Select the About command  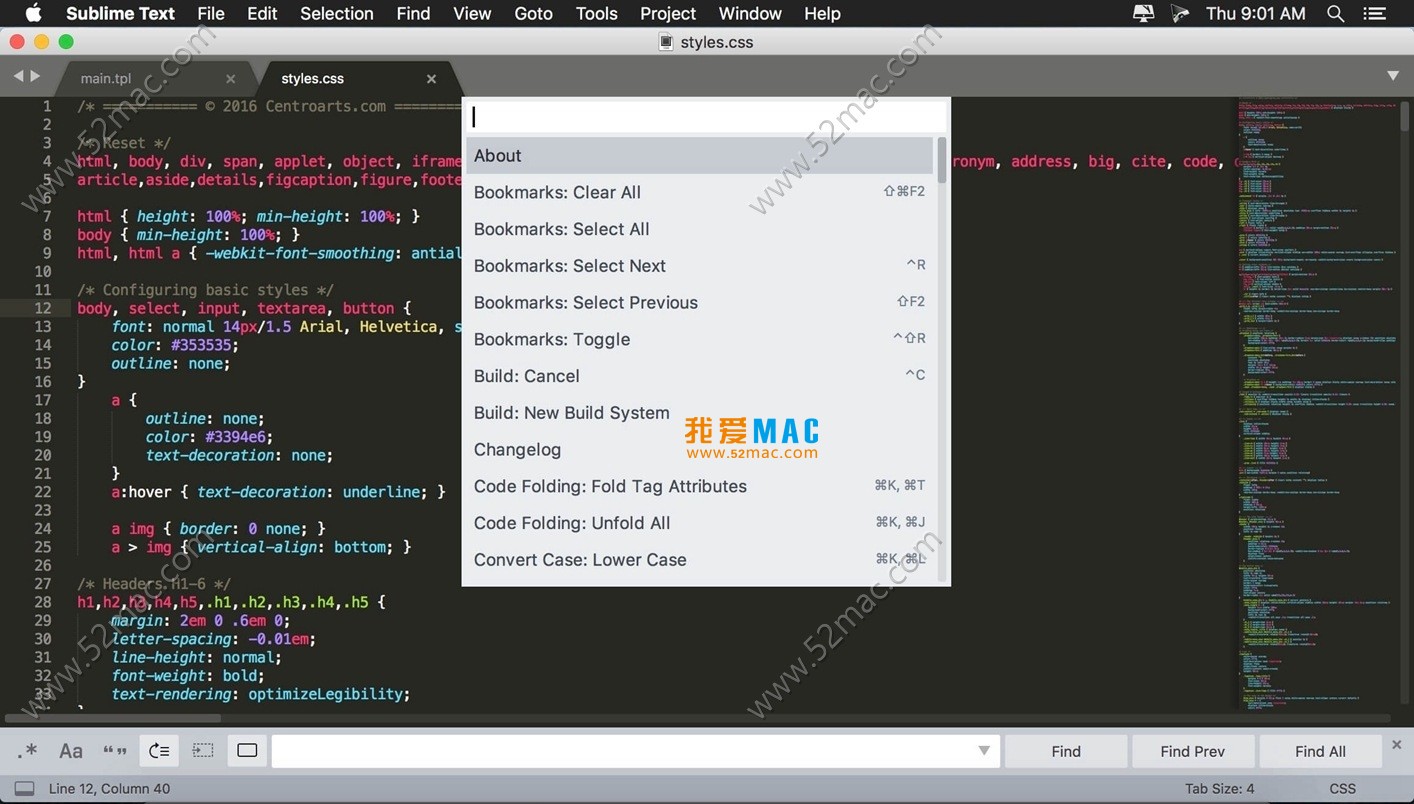[699, 156]
